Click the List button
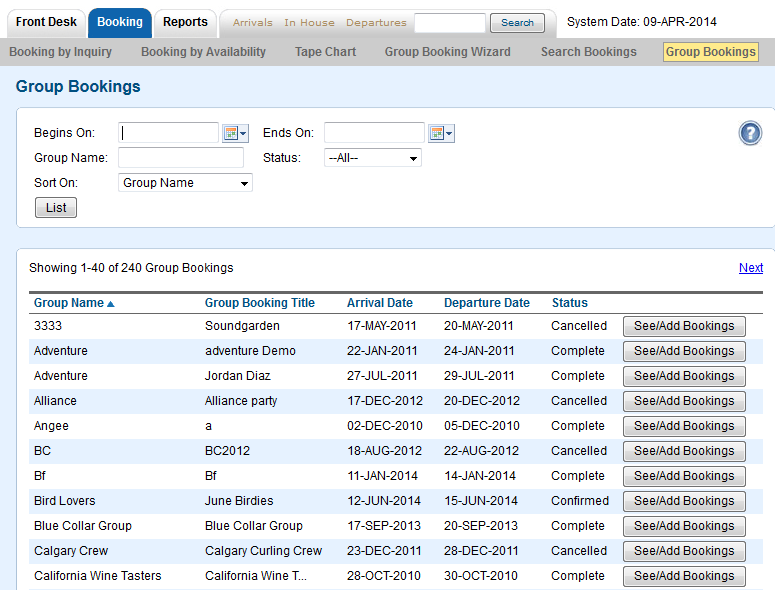 tap(56, 208)
